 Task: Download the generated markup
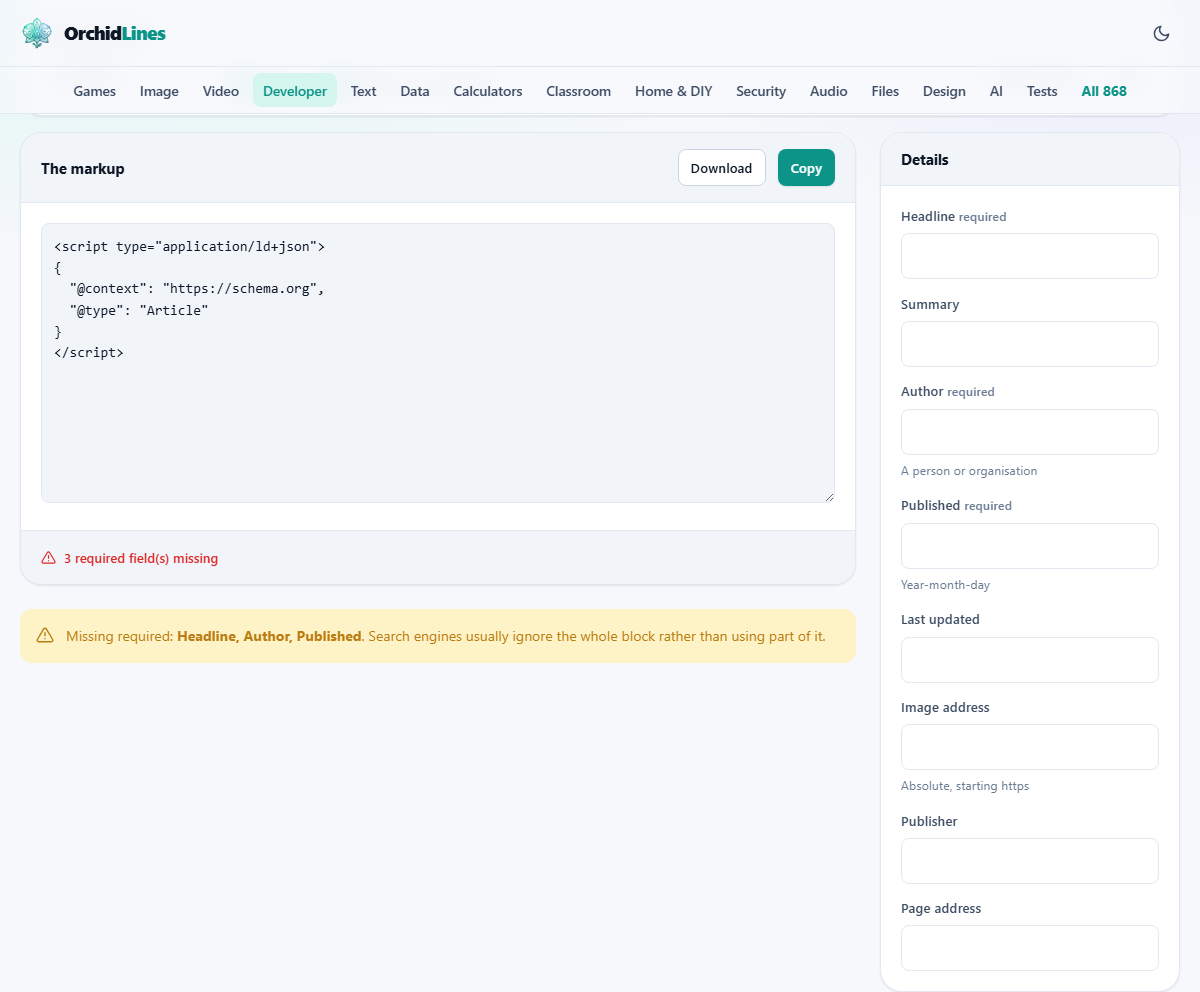point(721,168)
